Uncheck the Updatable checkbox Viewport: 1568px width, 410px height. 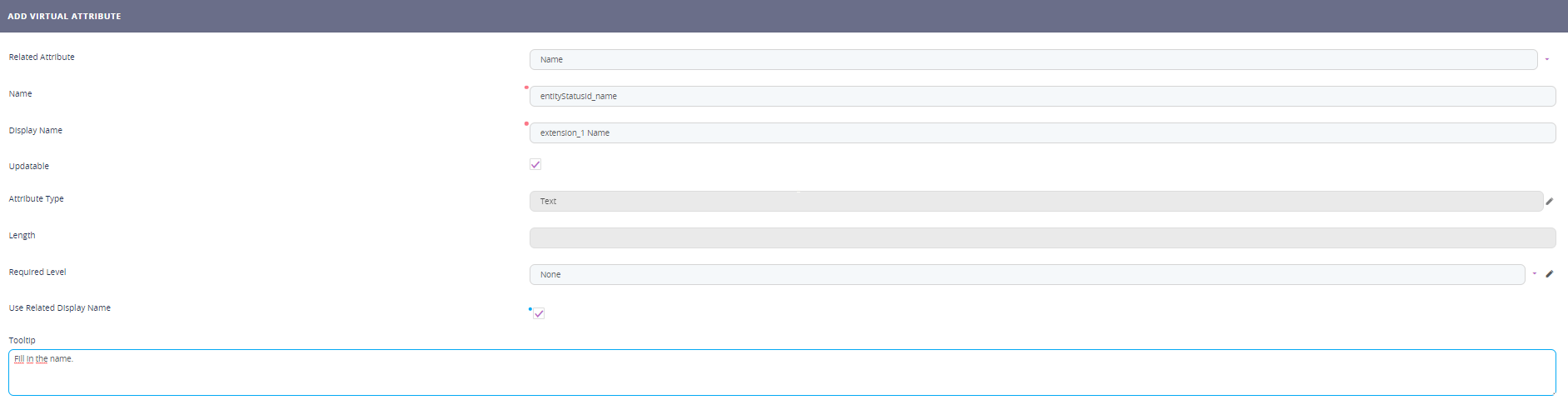pos(535,165)
